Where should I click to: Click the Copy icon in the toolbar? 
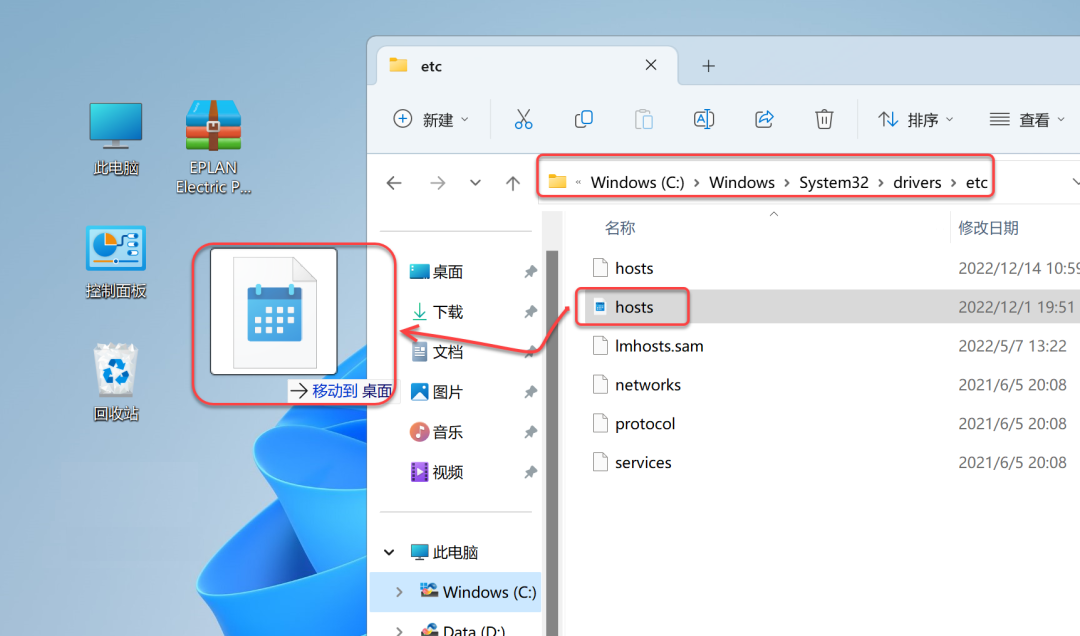click(x=584, y=118)
